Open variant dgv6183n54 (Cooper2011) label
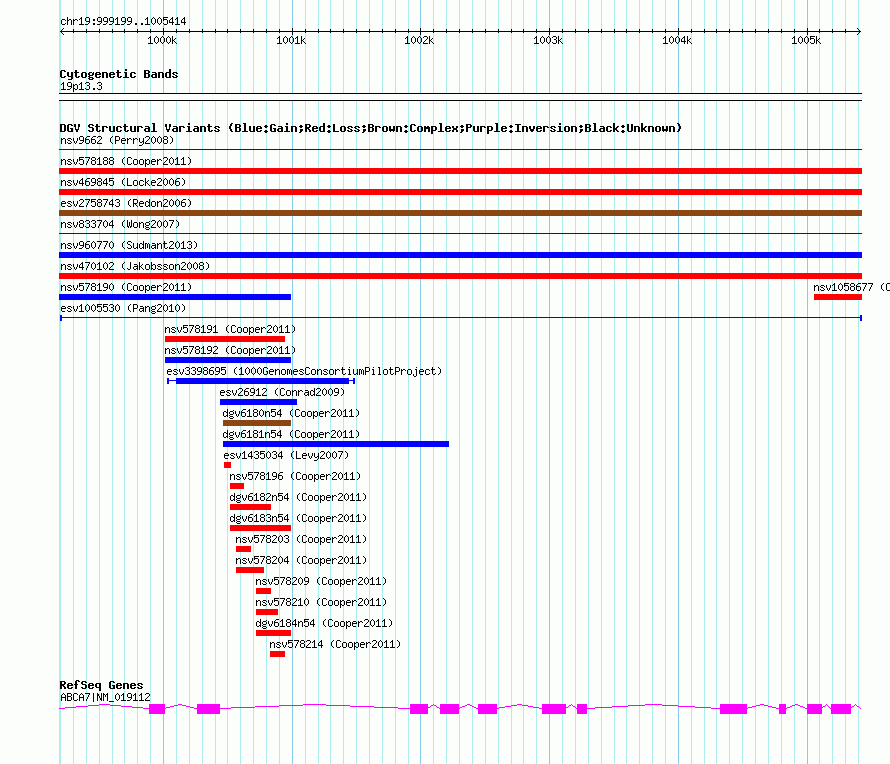This screenshot has height=764, width=890. click(298, 518)
